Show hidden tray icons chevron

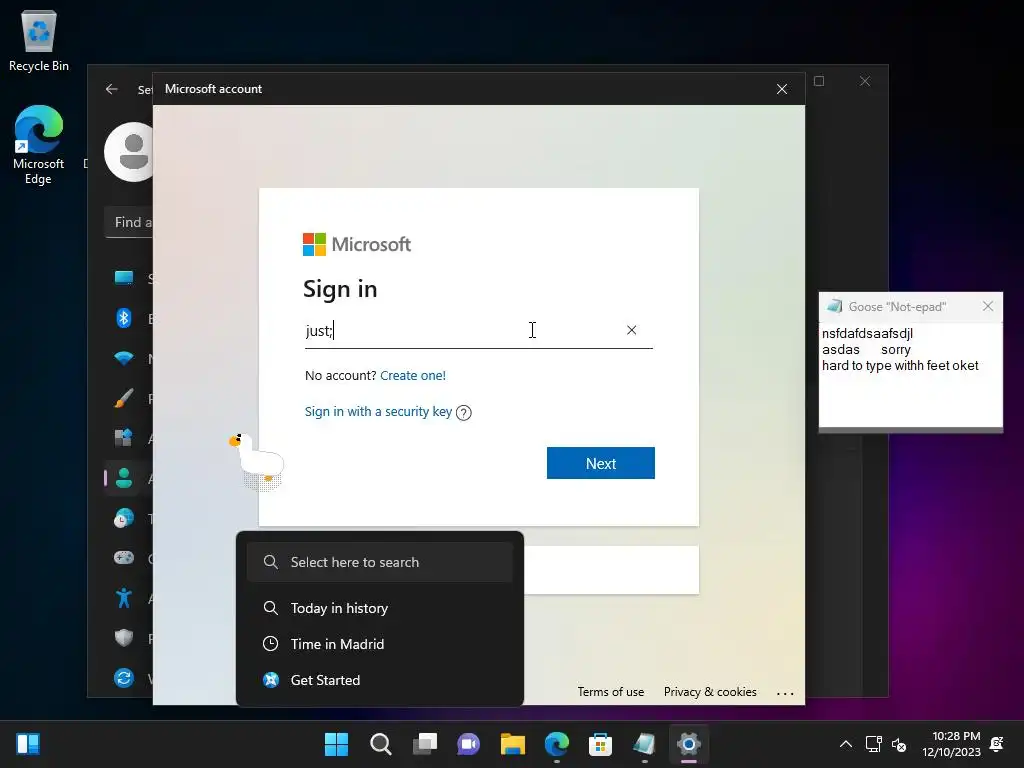click(846, 744)
